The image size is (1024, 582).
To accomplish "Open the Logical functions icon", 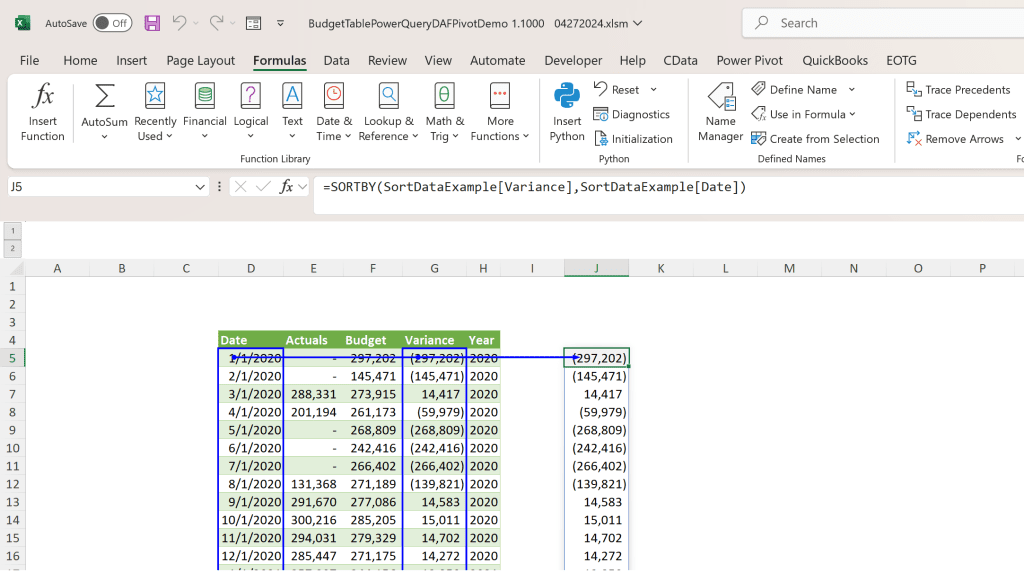I will [251, 95].
